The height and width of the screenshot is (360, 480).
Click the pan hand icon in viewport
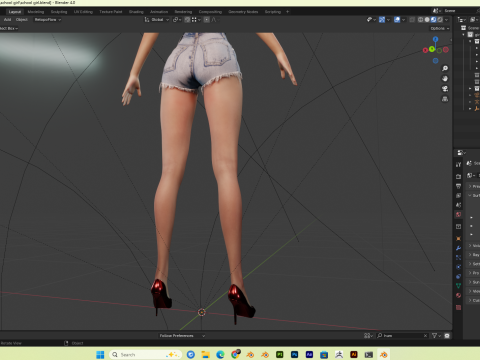(x=445, y=79)
